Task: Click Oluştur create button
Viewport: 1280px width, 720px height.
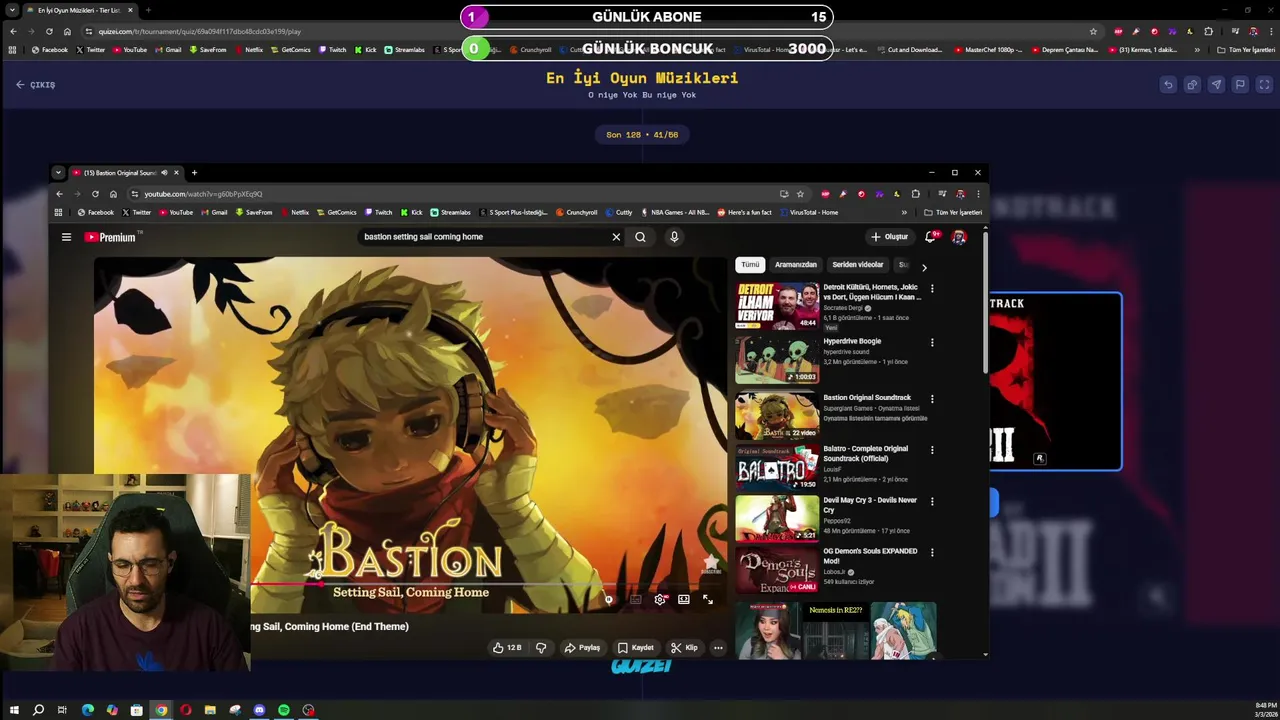Action: coord(889,237)
